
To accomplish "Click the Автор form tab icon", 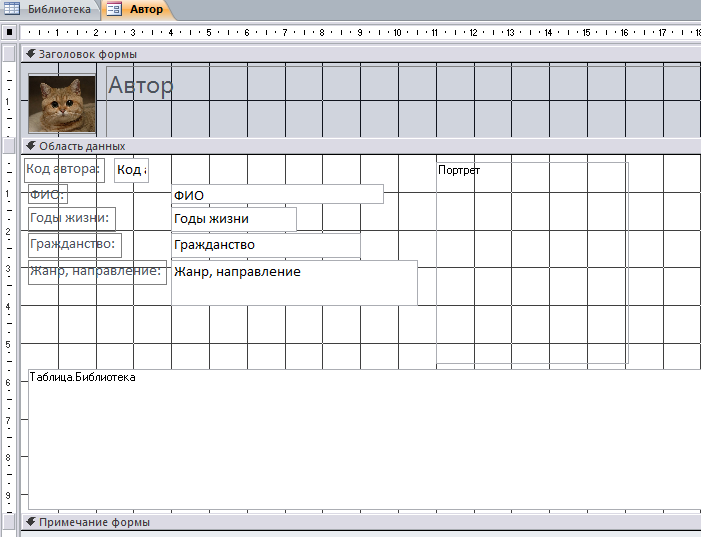I will [114, 9].
